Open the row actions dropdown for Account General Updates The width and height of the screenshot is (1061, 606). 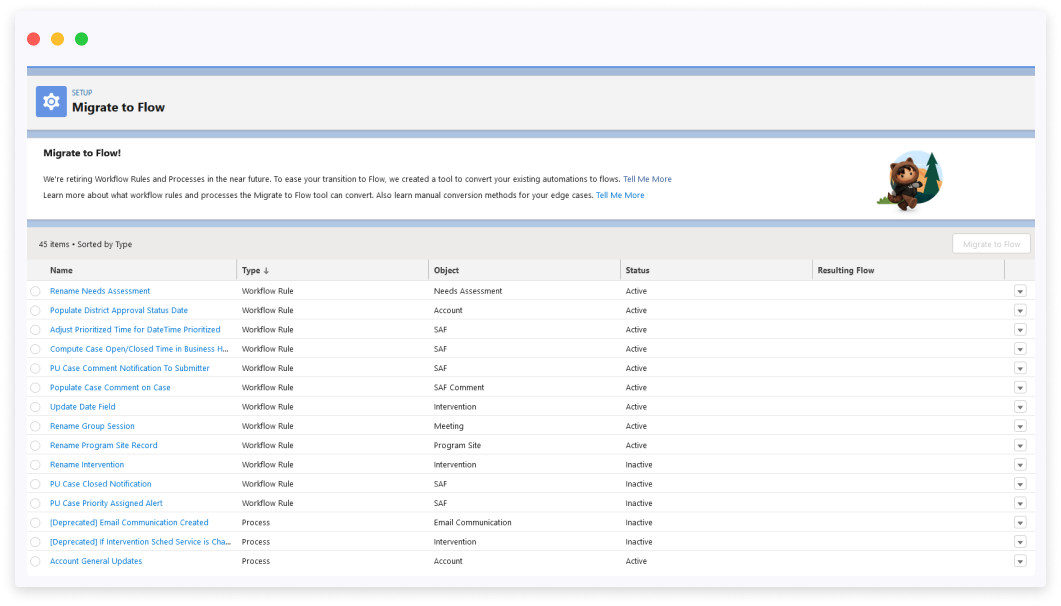[1020, 561]
